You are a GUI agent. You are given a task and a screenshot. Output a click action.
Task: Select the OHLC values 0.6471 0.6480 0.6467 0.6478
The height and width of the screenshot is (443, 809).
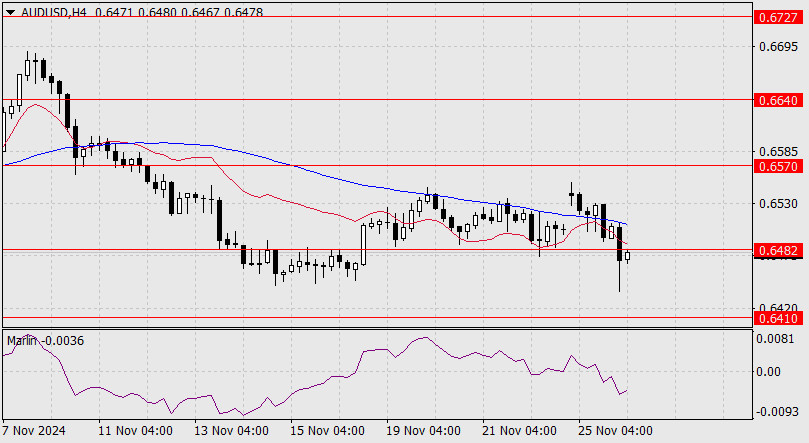(179, 12)
